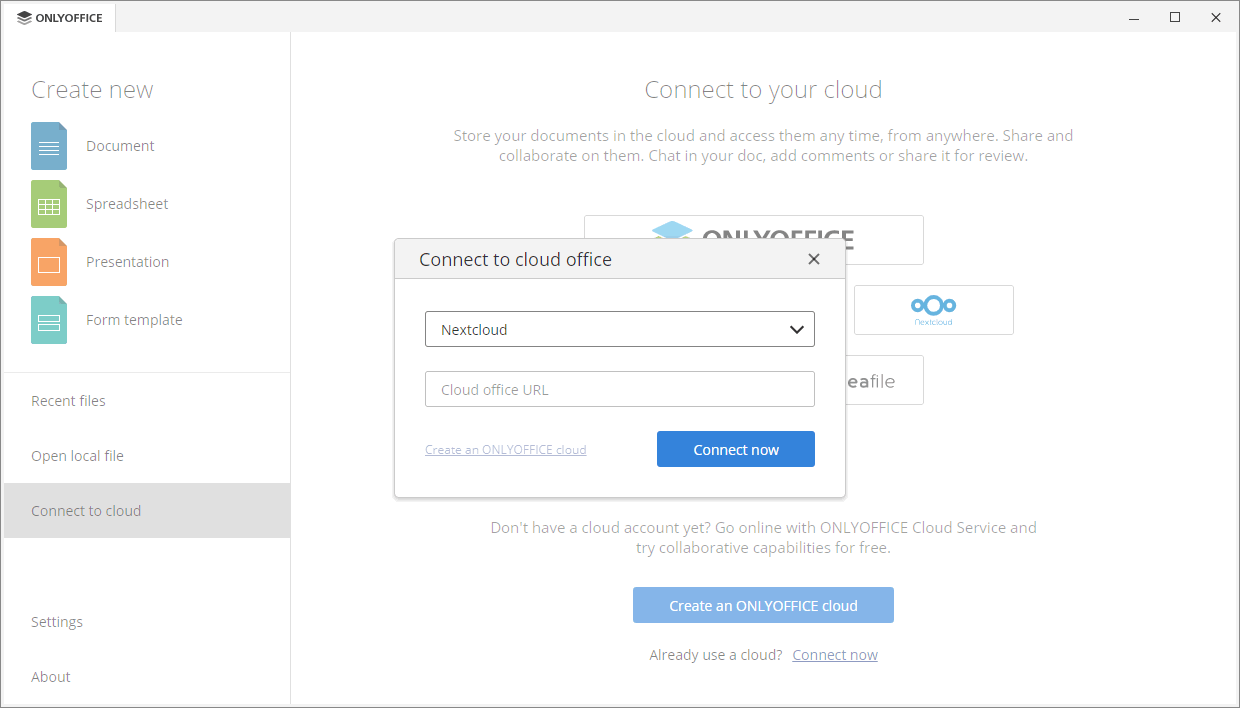Click Create an ONLYOFFICE cloud link in dialog

[505, 450]
